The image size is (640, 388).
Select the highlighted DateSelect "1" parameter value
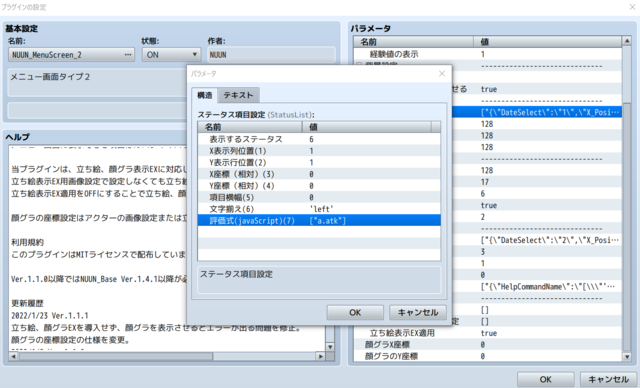tap(550, 112)
